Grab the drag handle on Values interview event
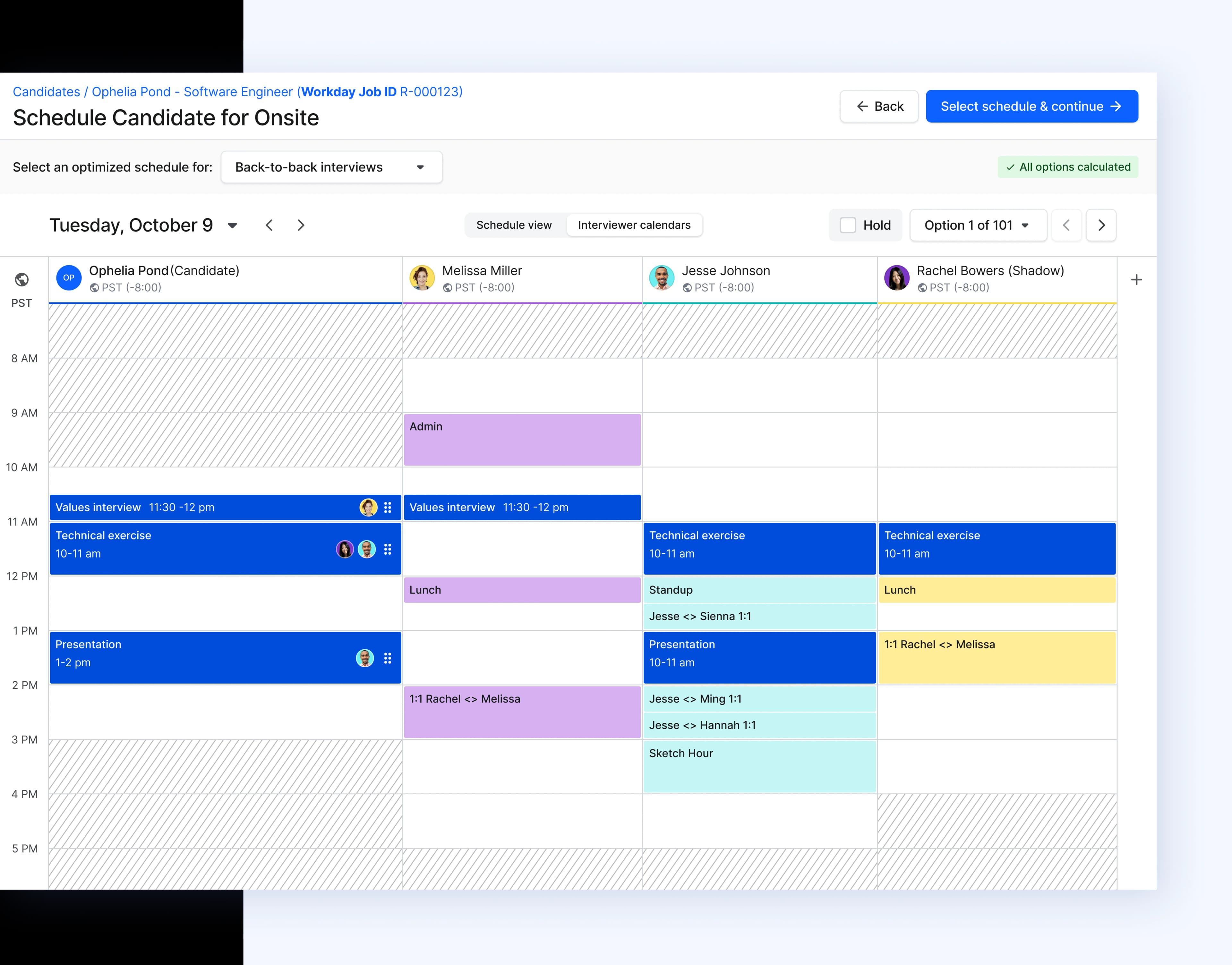1232x965 pixels. (388, 507)
